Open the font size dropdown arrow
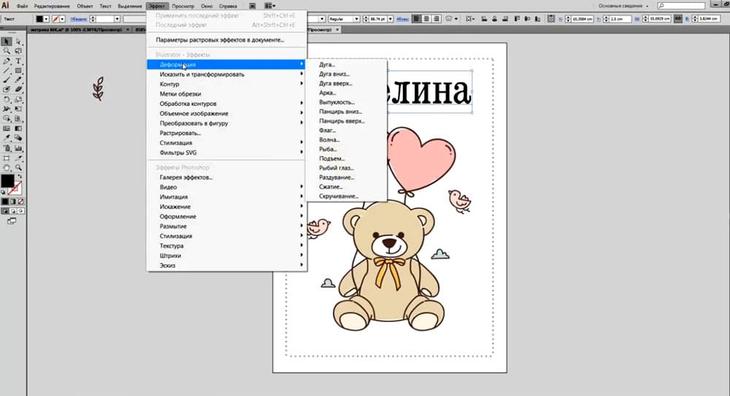The height and width of the screenshot is (396, 730). (x=390, y=19)
